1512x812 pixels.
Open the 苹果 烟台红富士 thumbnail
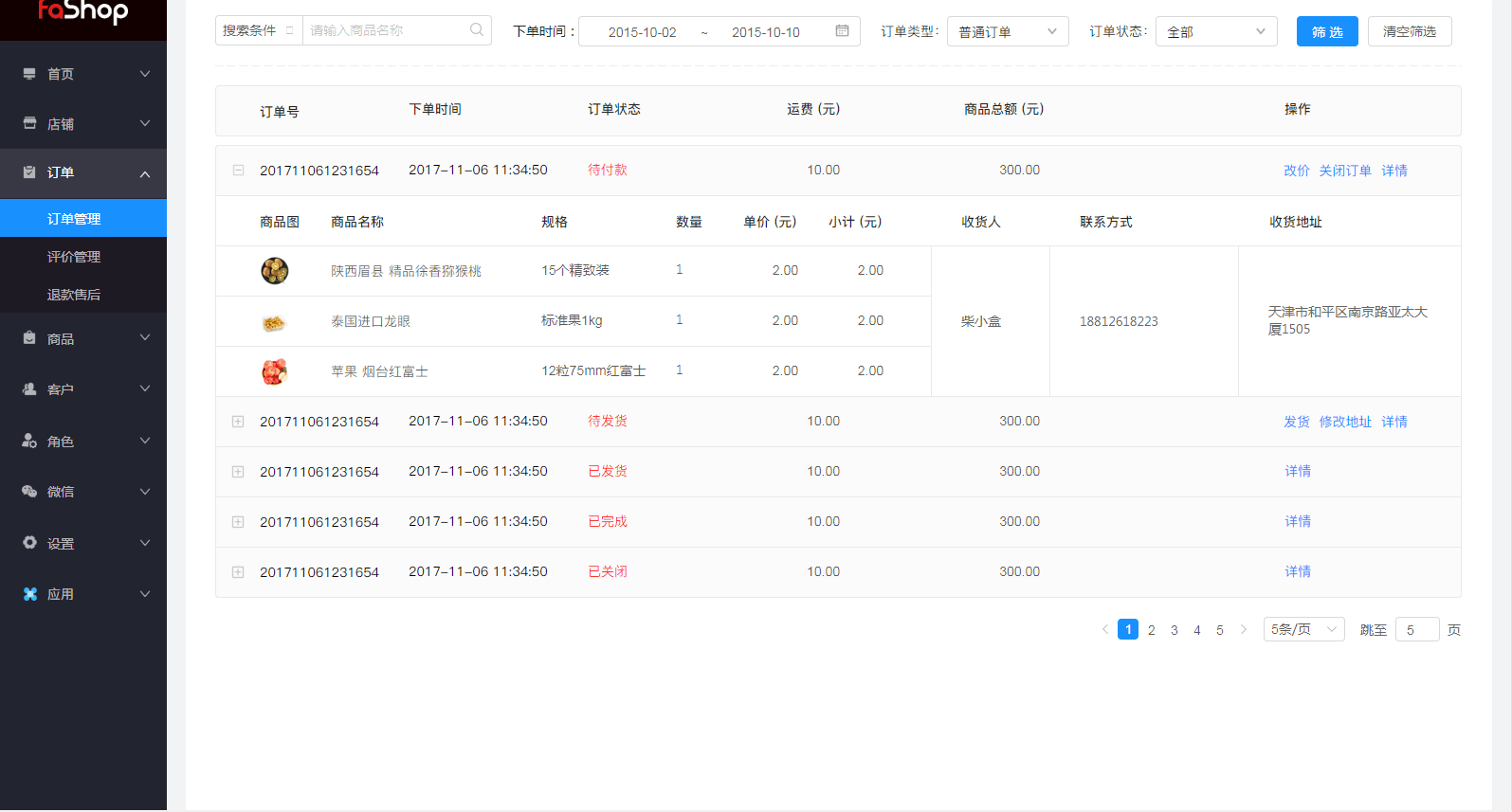point(274,371)
